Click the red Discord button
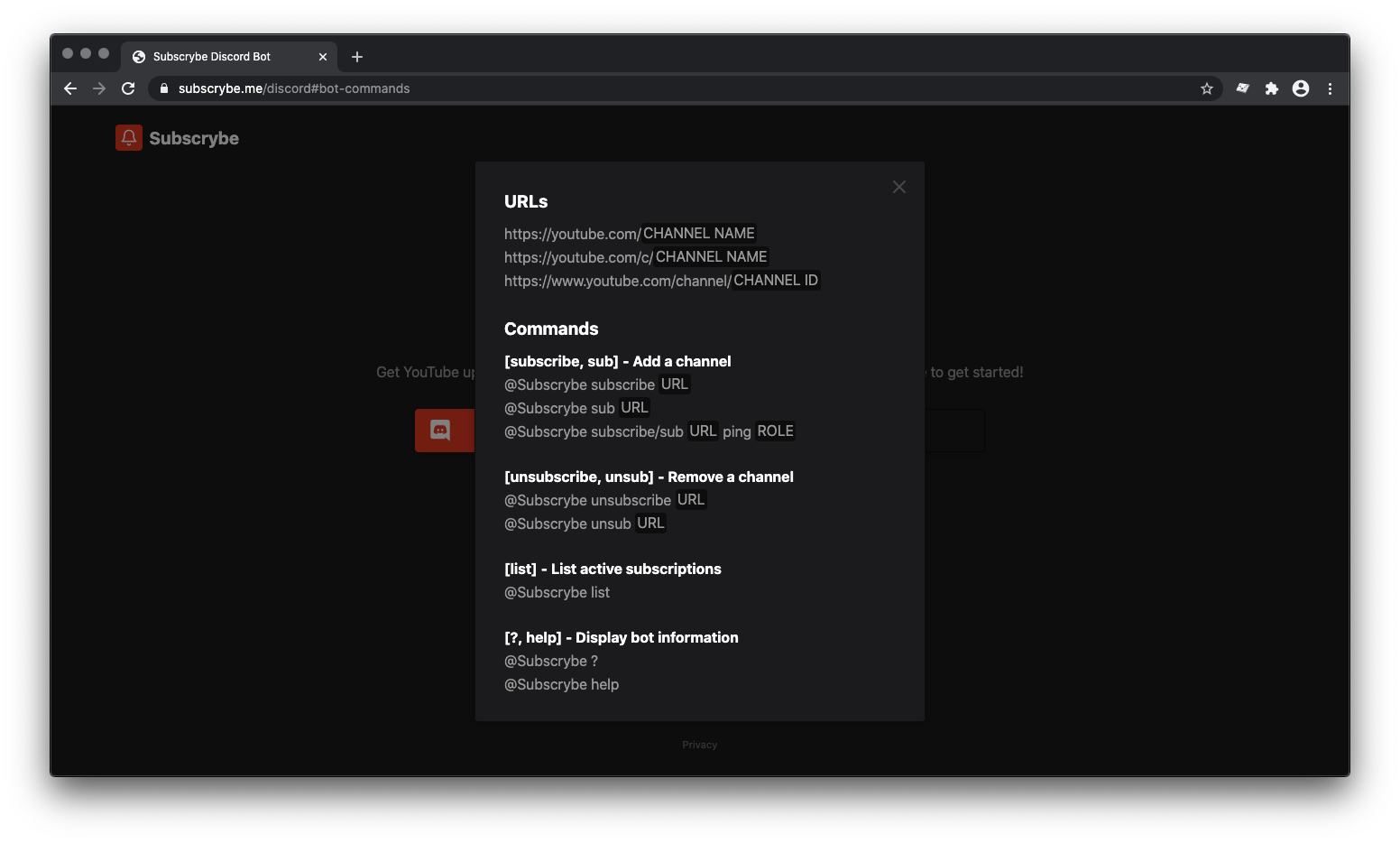Viewport: 1400px width, 843px height. (445, 431)
